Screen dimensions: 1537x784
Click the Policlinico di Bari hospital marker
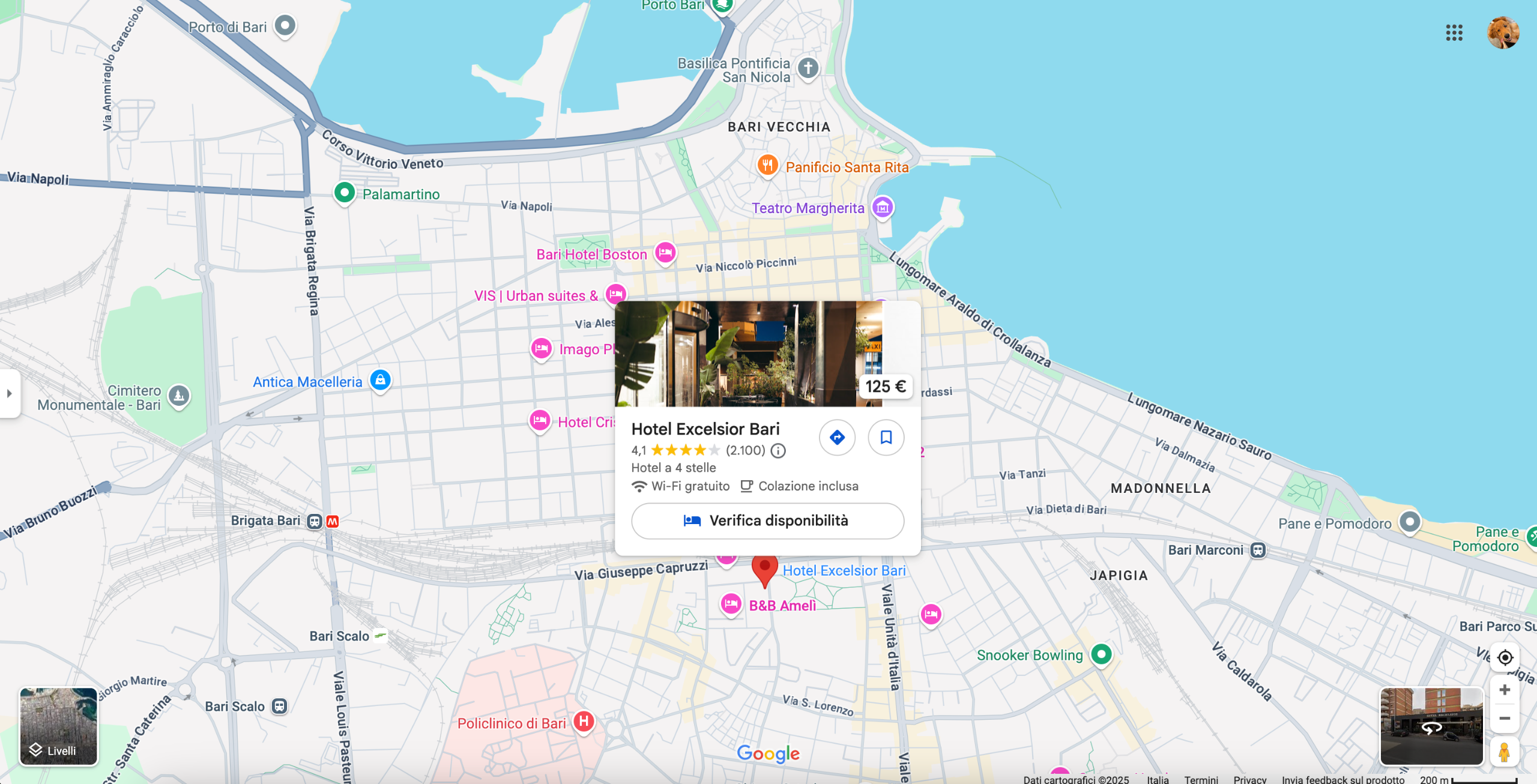tap(584, 721)
